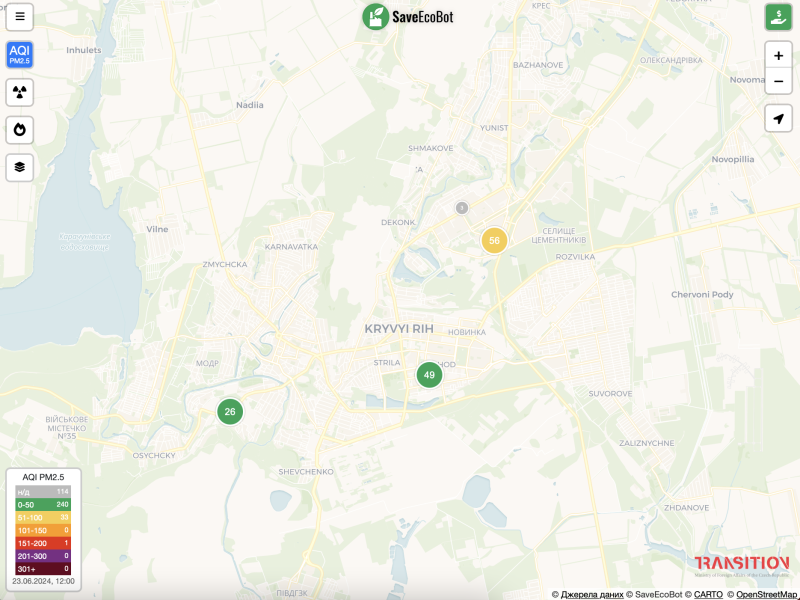The height and width of the screenshot is (600, 800).
Task: Toggle the fire layer icon
Action: (x=19, y=130)
